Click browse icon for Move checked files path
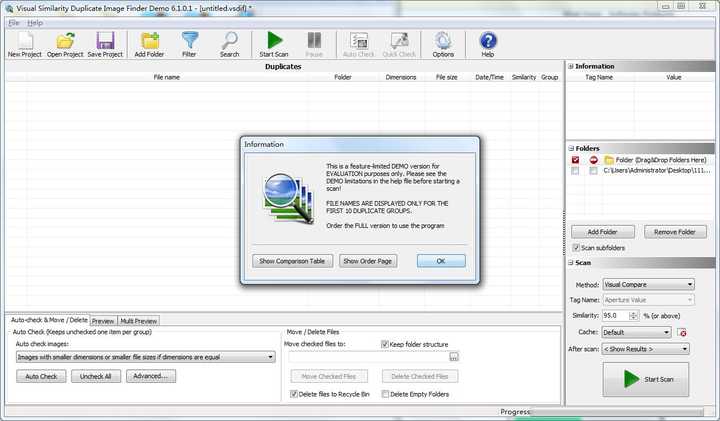This screenshot has width=720, height=421. (x=454, y=357)
